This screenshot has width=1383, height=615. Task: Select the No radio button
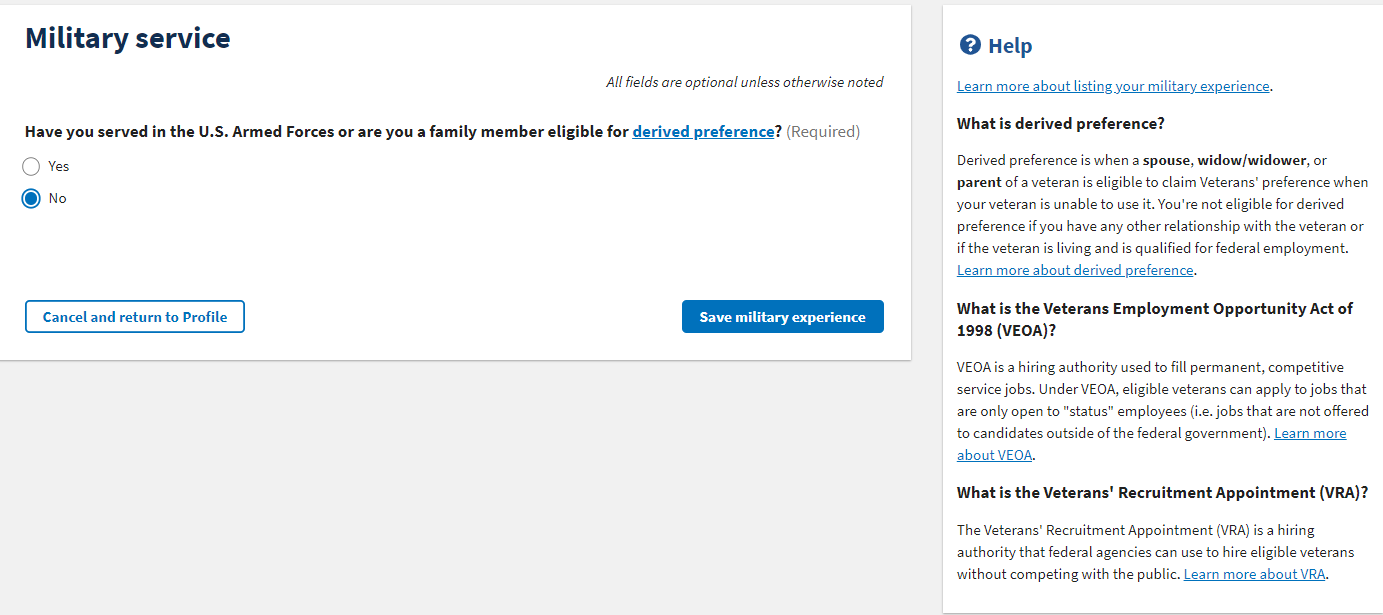pos(31,199)
